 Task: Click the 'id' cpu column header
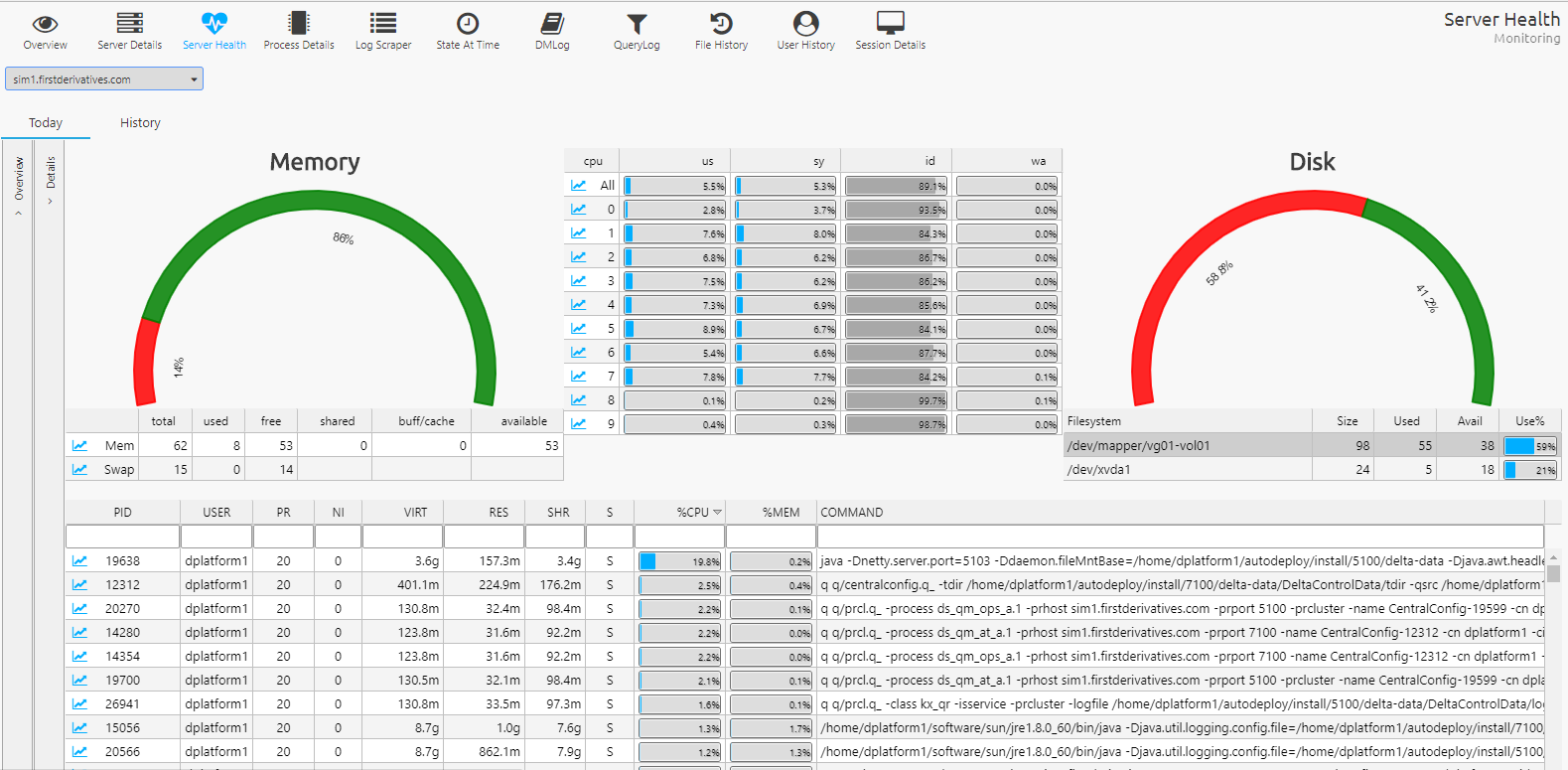(x=897, y=161)
